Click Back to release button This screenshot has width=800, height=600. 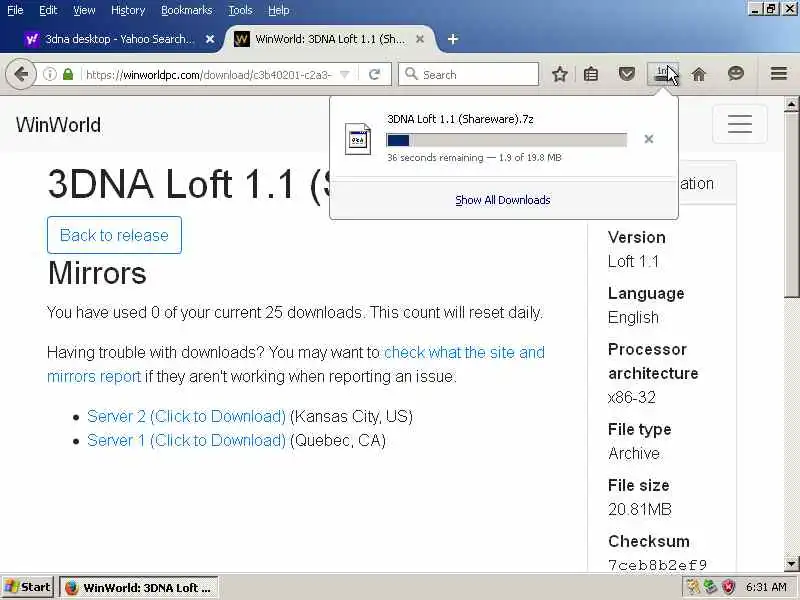tap(114, 235)
